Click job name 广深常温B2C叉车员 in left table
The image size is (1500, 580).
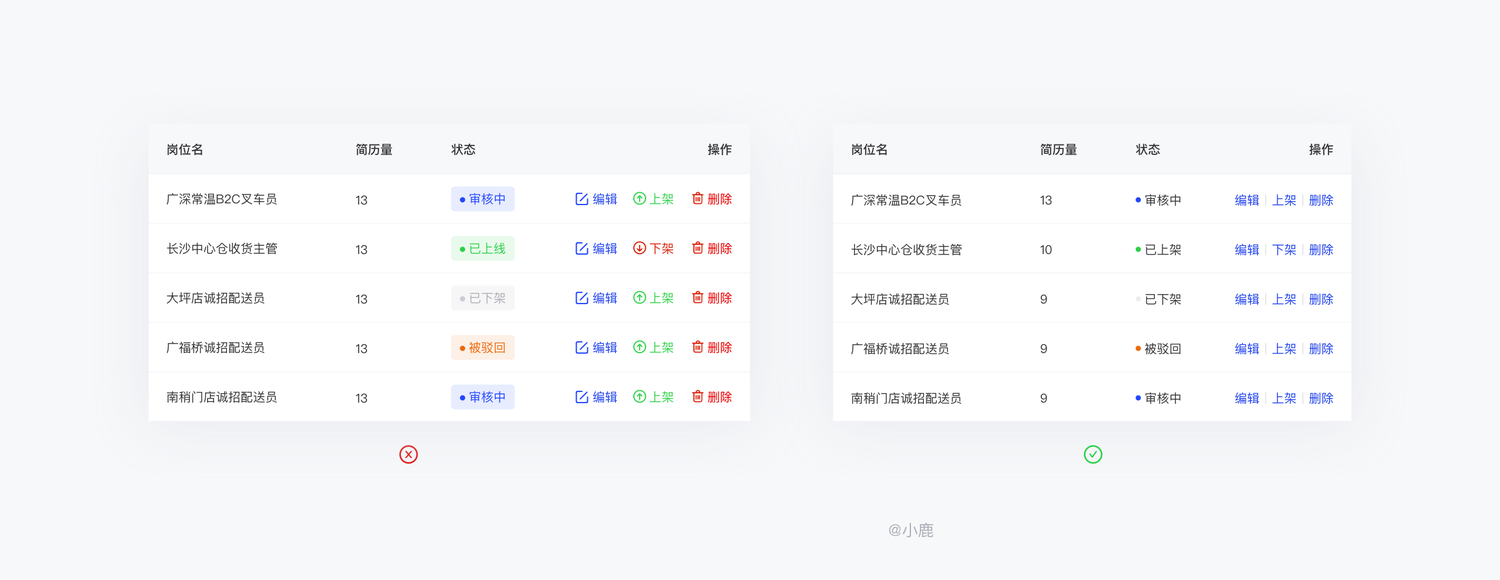222,199
